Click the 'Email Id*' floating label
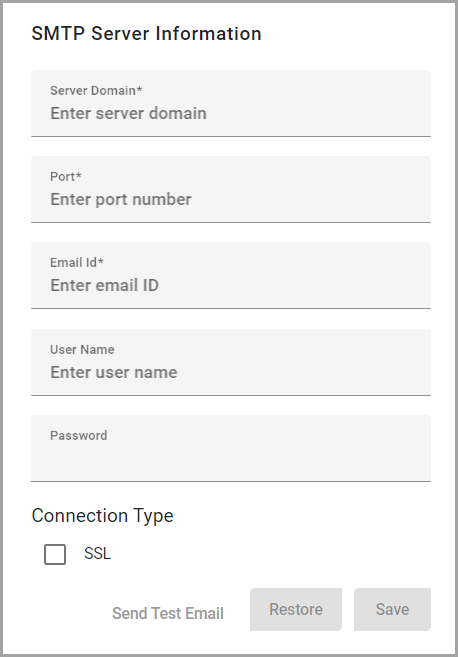 tap(77, 262)
